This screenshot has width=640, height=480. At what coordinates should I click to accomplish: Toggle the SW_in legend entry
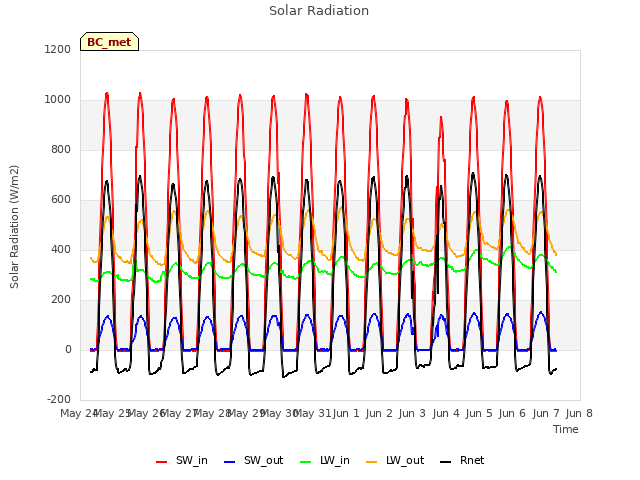pyautogui.click(x=182, y=460)
